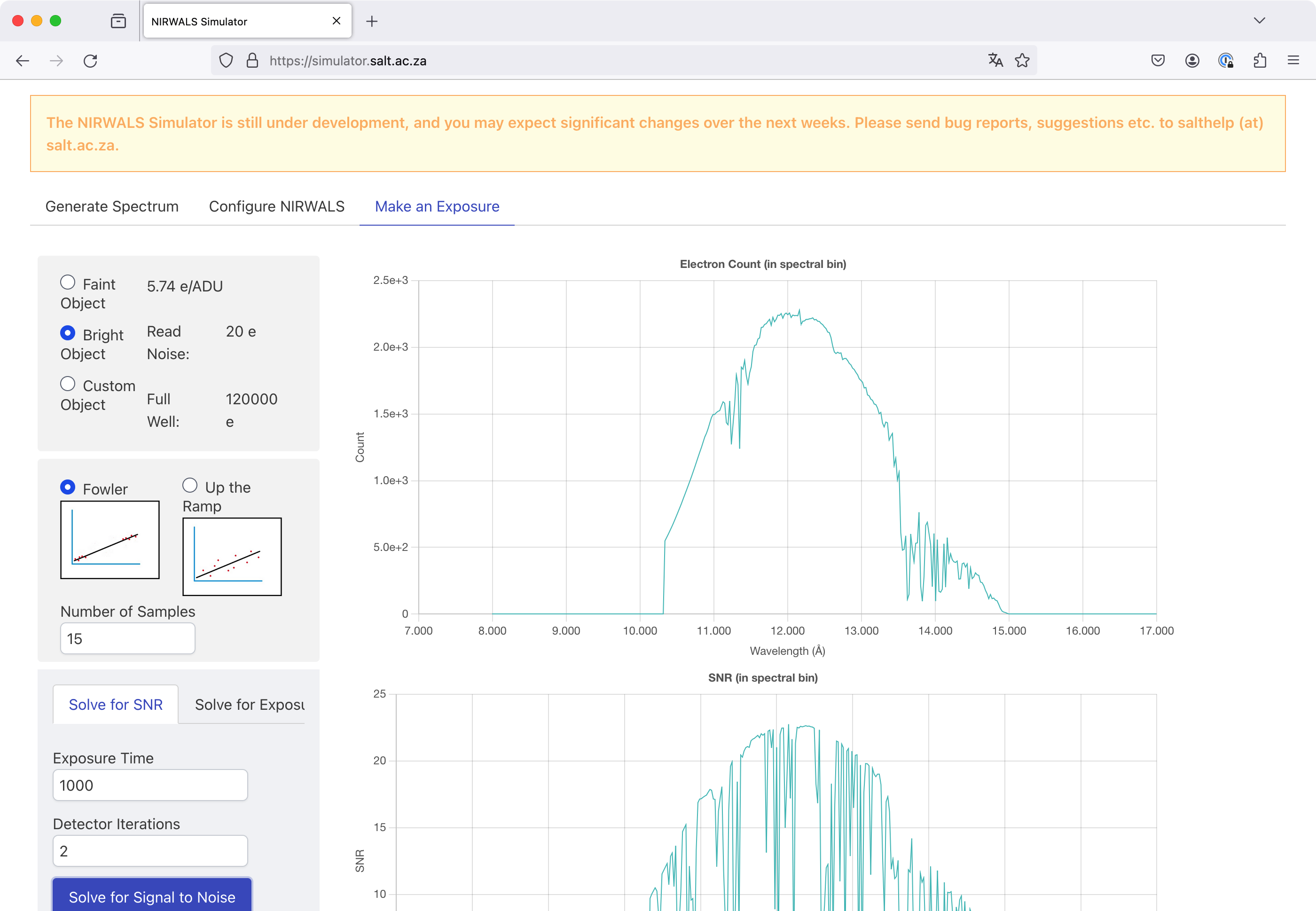Click the SNR y-axis label
Image resolution: width=1316 pixels, height=911 pixels.
(x=360, y=861)
